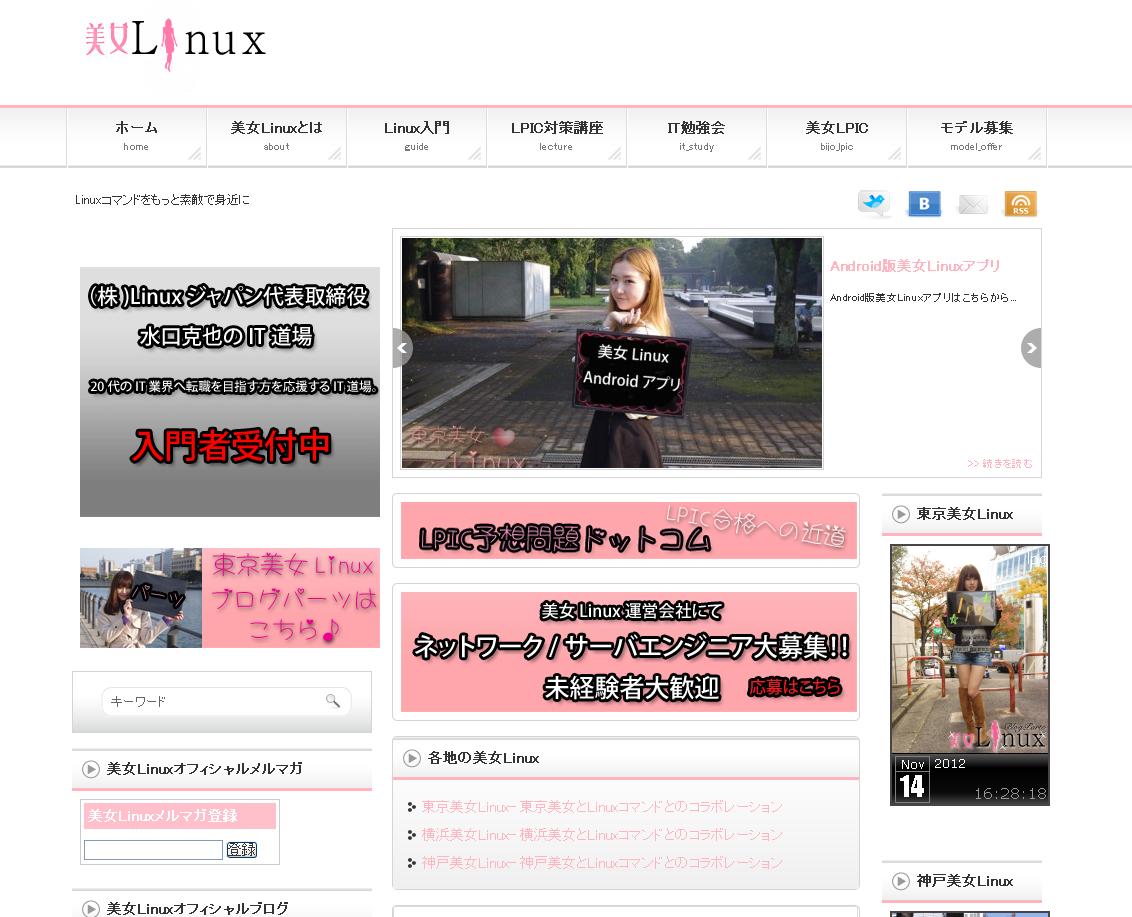Image resolution: width=1132 pixels, height=917 pixels.
Task: Follow the 神戸美女Linux list link
Action: (x=602, y=863)
